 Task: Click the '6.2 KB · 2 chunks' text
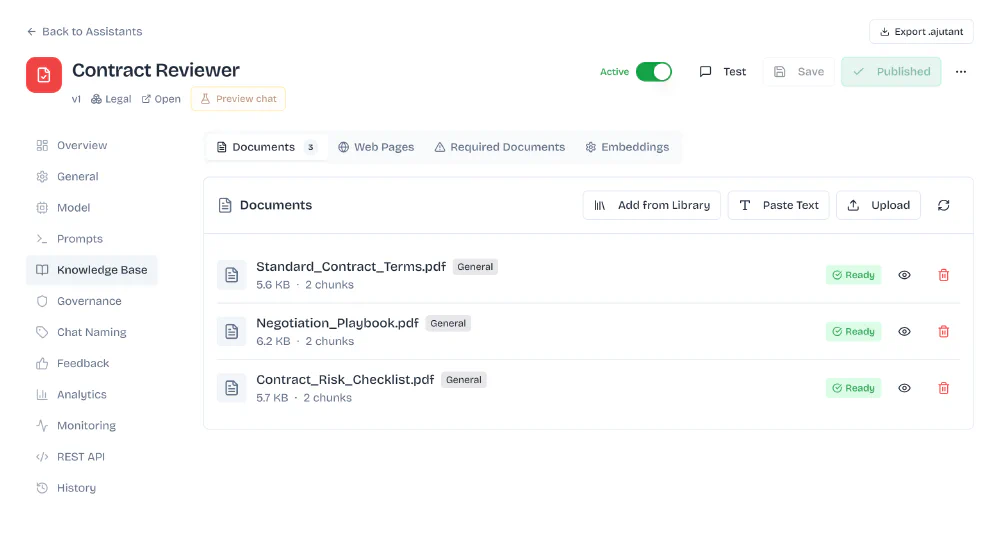click(x=305, y=341)
